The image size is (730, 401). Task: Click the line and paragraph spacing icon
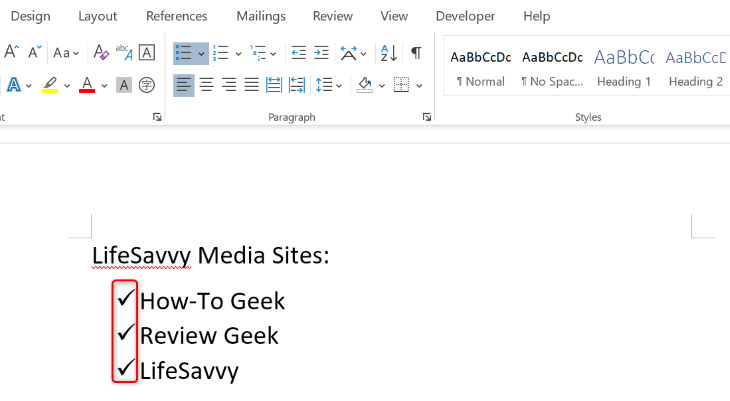[x=324, y=85]
